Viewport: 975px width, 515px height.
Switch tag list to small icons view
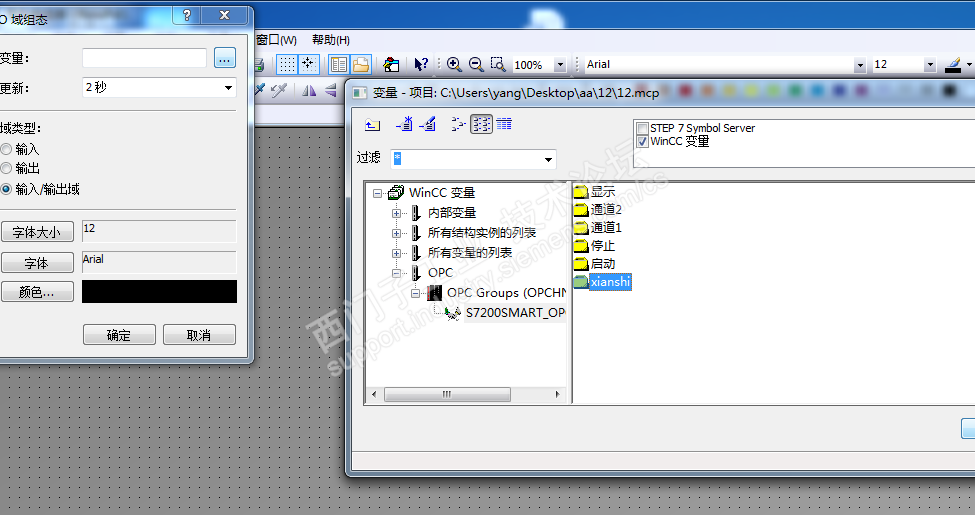(458, 124)
